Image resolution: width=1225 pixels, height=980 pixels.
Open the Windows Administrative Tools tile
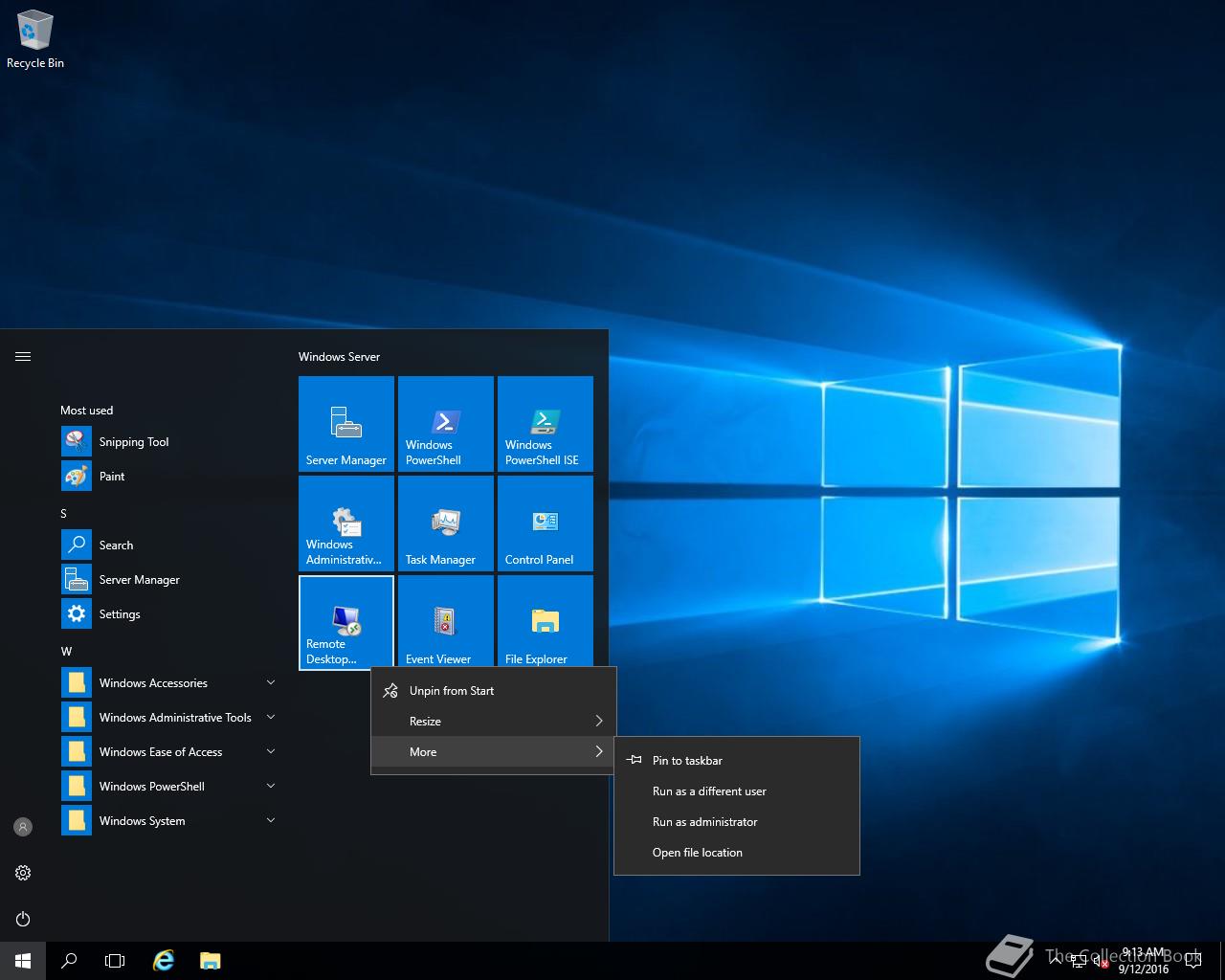point(346,523)
